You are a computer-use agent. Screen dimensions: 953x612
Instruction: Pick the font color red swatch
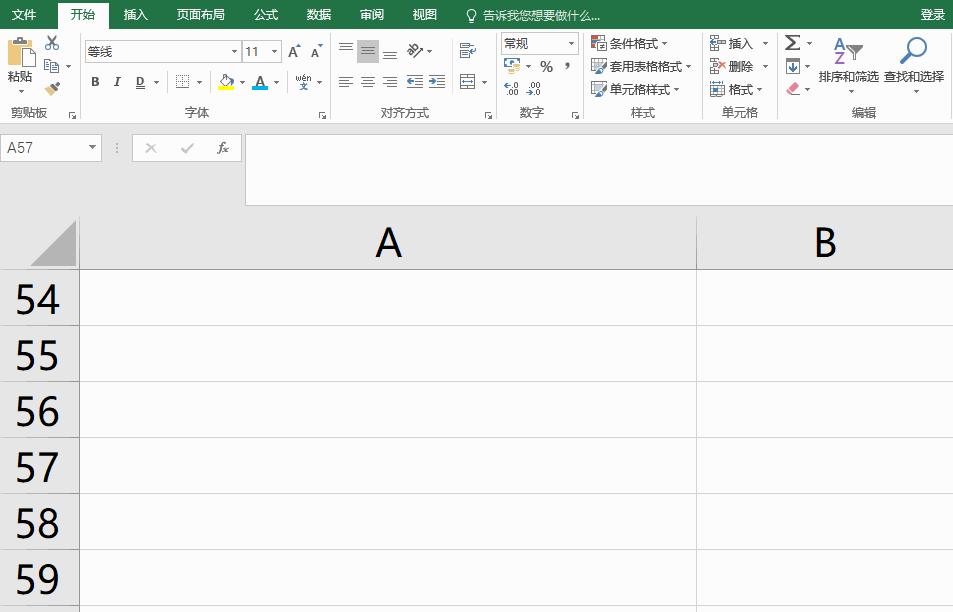click(x=261, y=88)
